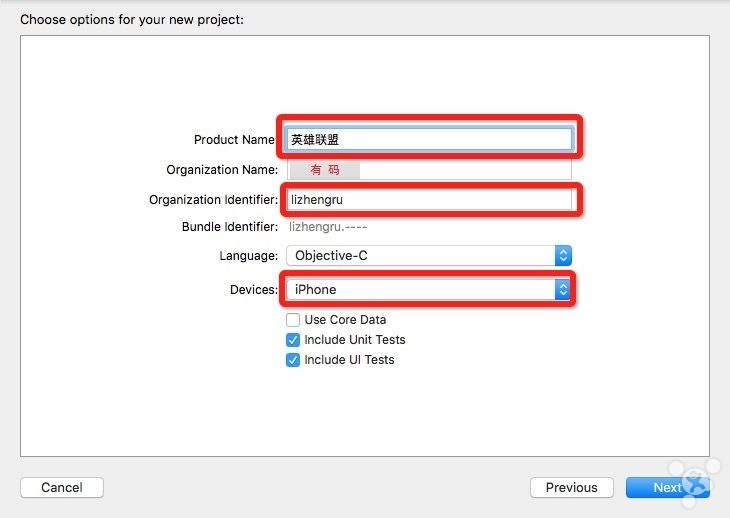Image resolution: width=730 pixels, height=518 pixels.
Task: Click the "Devices:" label
Action: click(253, 290)
